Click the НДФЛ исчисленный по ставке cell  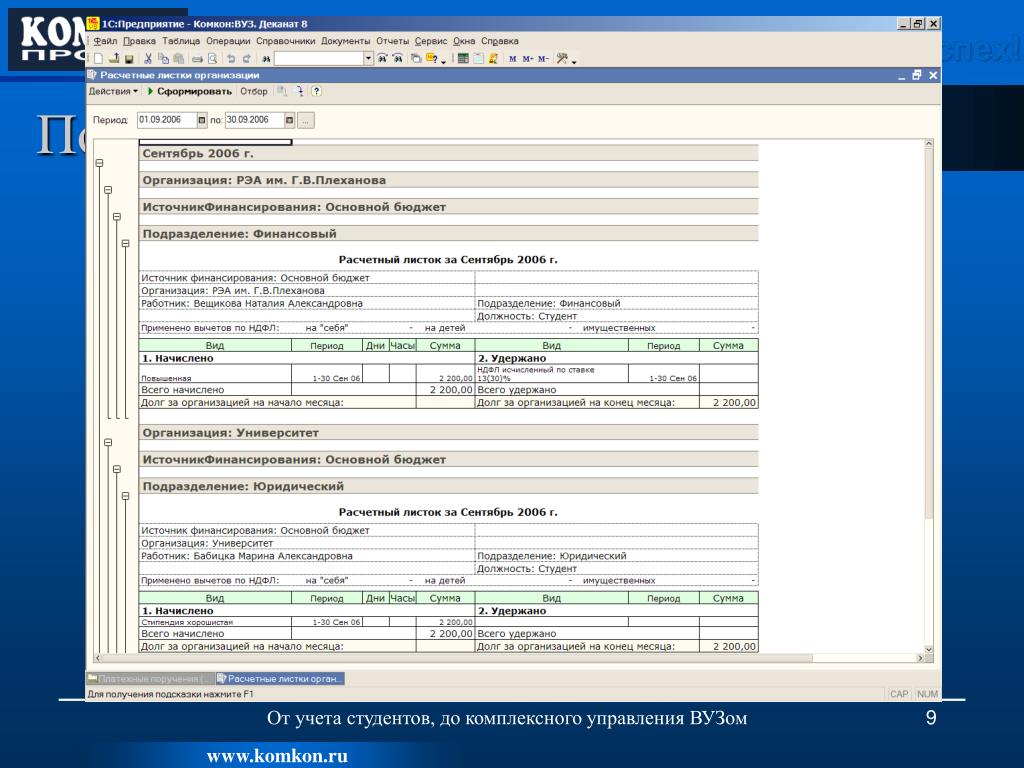click(552, 374)
